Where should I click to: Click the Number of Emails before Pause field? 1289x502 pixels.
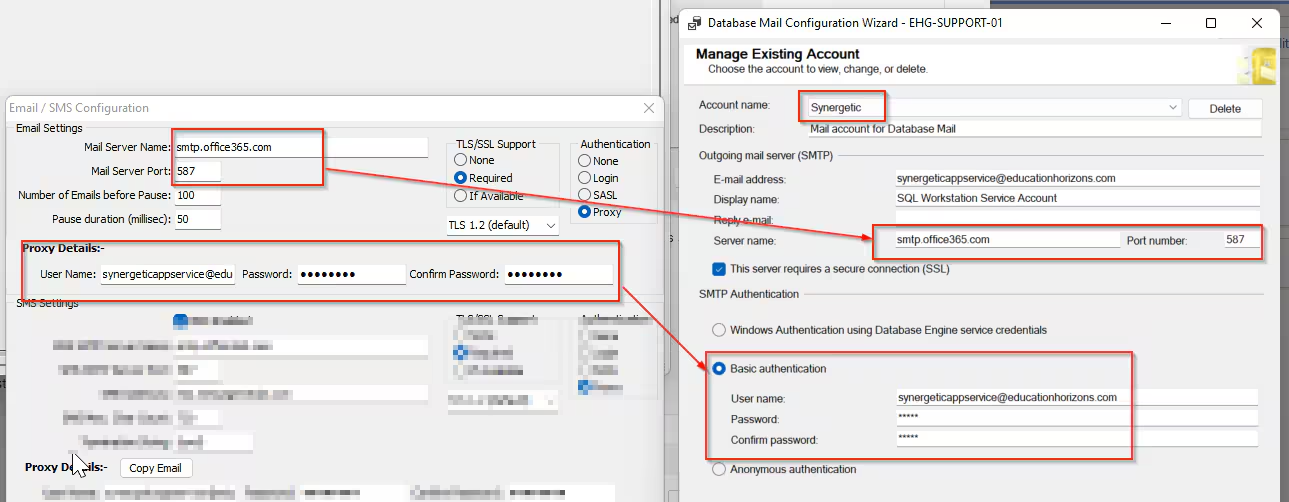197,195
